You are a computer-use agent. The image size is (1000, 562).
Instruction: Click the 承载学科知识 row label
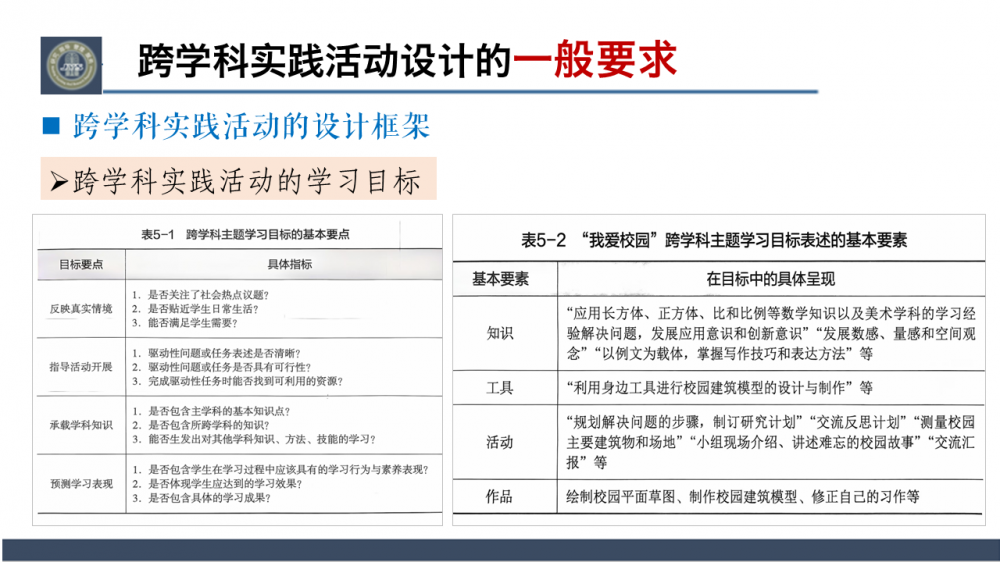pyautogui.click(x=81, y=425)
